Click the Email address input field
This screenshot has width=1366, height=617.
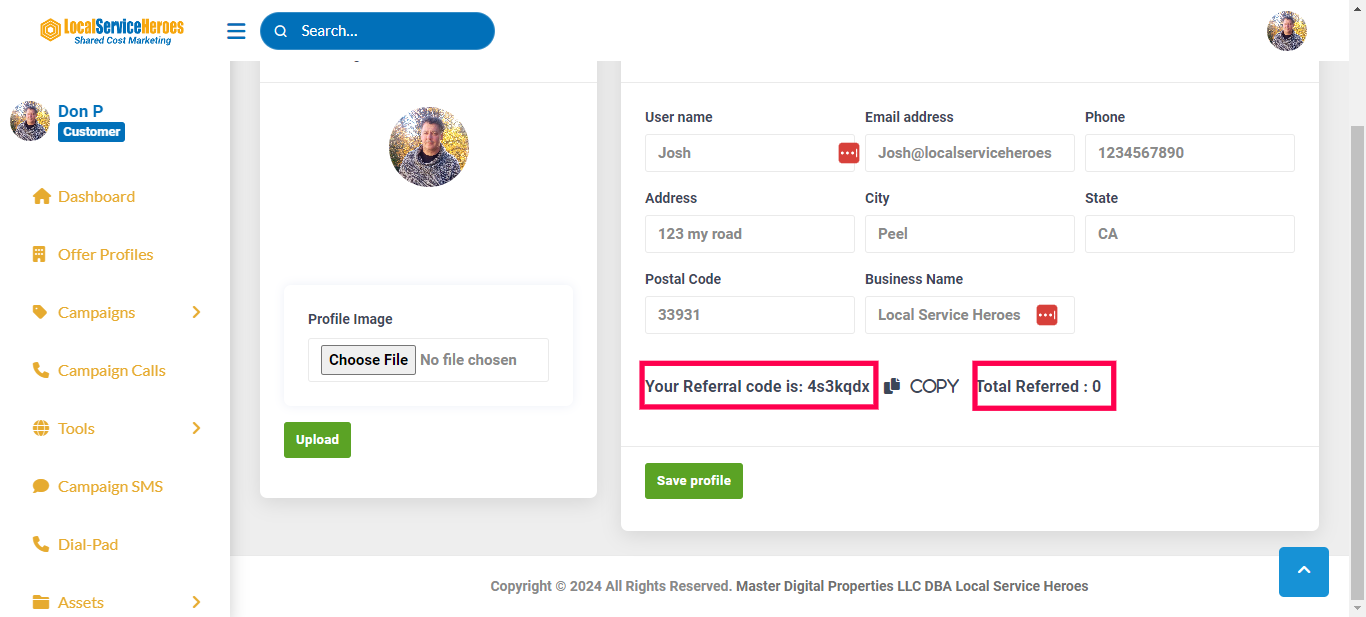(x=969, y=153)
